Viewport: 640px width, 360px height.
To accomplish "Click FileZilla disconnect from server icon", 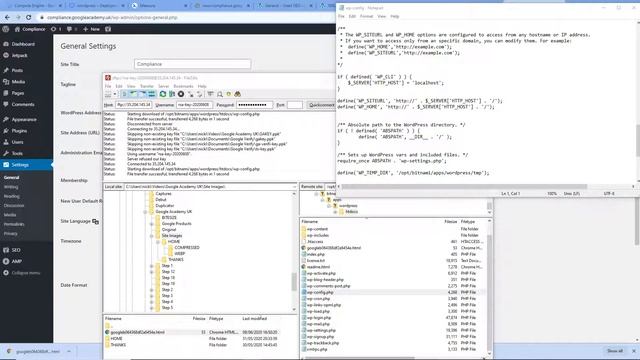I will click(x=191, y=94).
